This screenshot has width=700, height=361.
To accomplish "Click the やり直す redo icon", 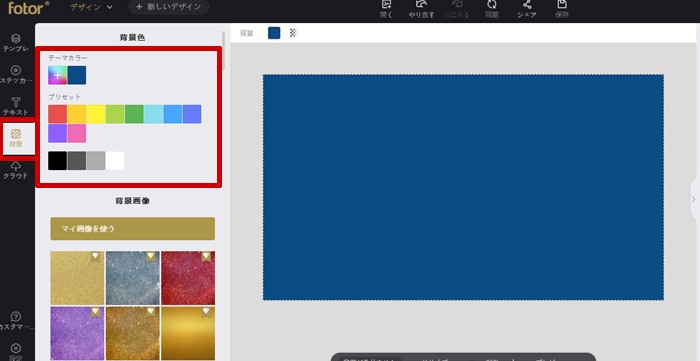I will click(421, 8).
